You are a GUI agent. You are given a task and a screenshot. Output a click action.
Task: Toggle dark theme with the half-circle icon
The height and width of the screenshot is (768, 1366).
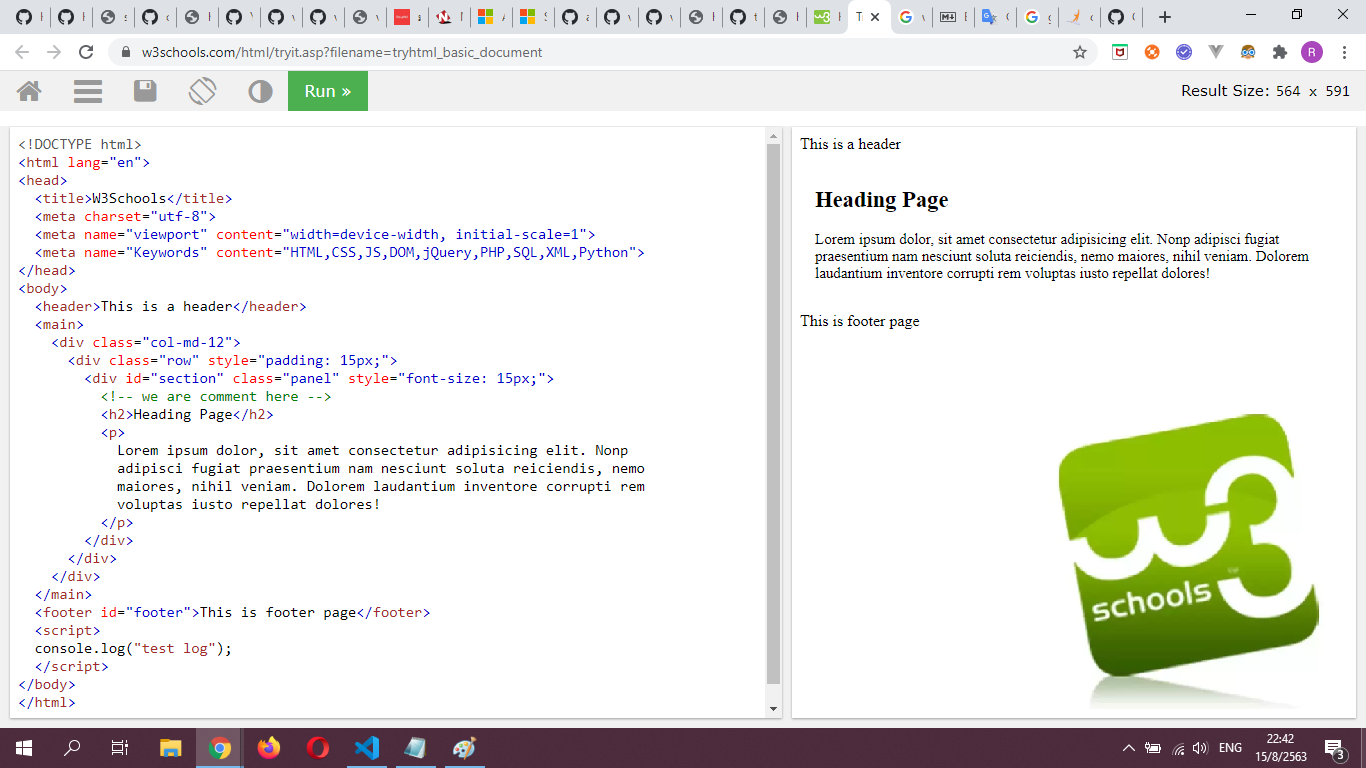(x=260, y=92)
